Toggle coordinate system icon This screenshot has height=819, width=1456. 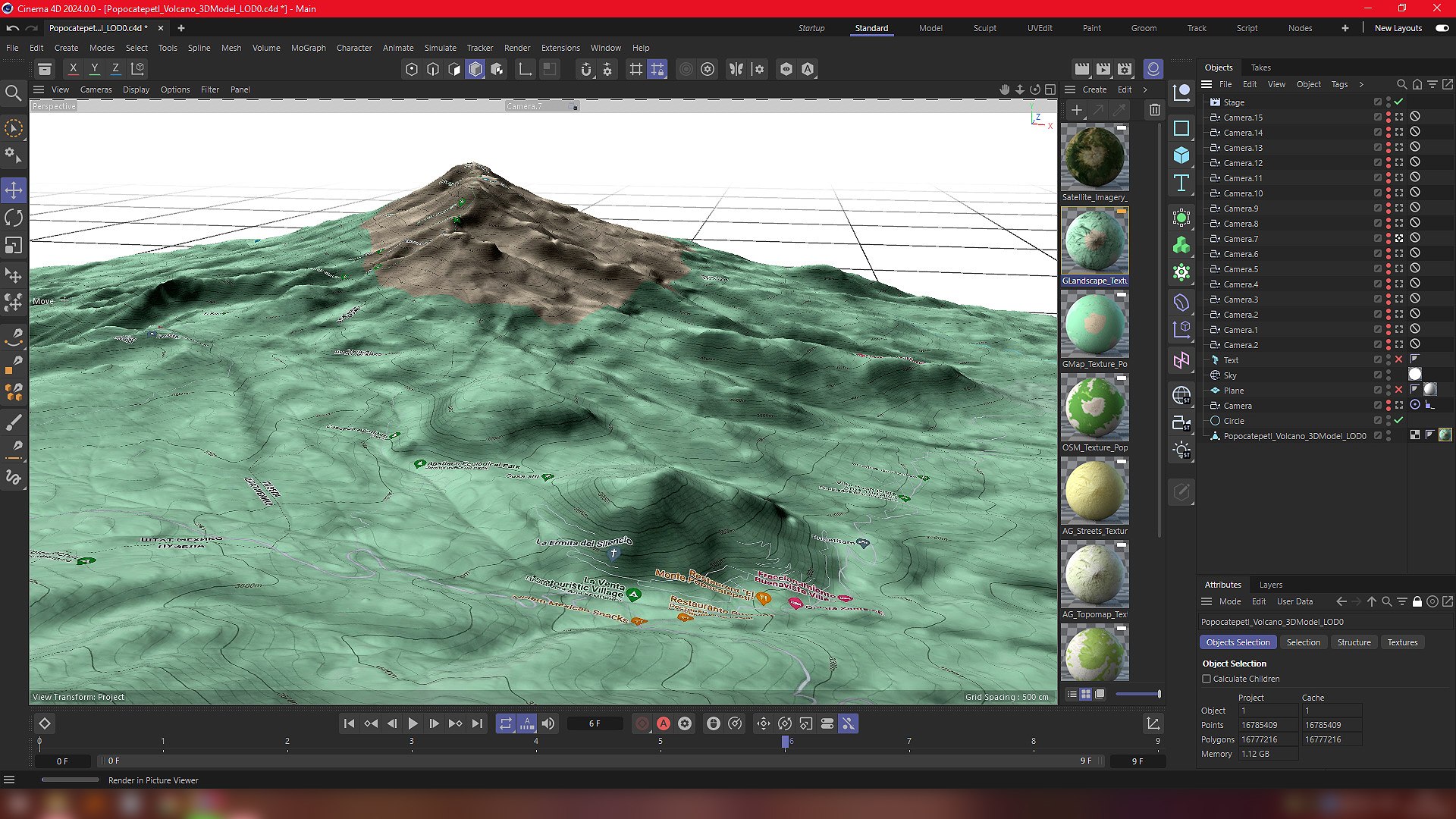coord(138,69)
